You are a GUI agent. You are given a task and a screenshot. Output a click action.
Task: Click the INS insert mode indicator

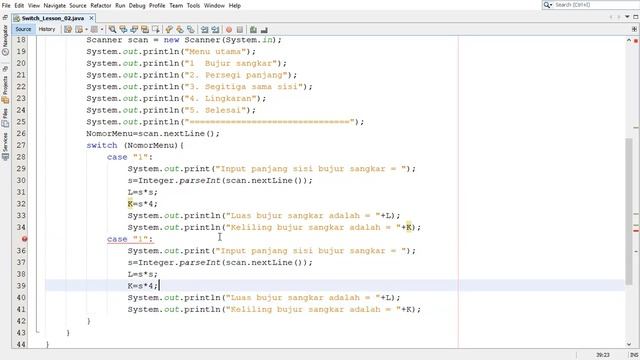[x=634, y=355]
